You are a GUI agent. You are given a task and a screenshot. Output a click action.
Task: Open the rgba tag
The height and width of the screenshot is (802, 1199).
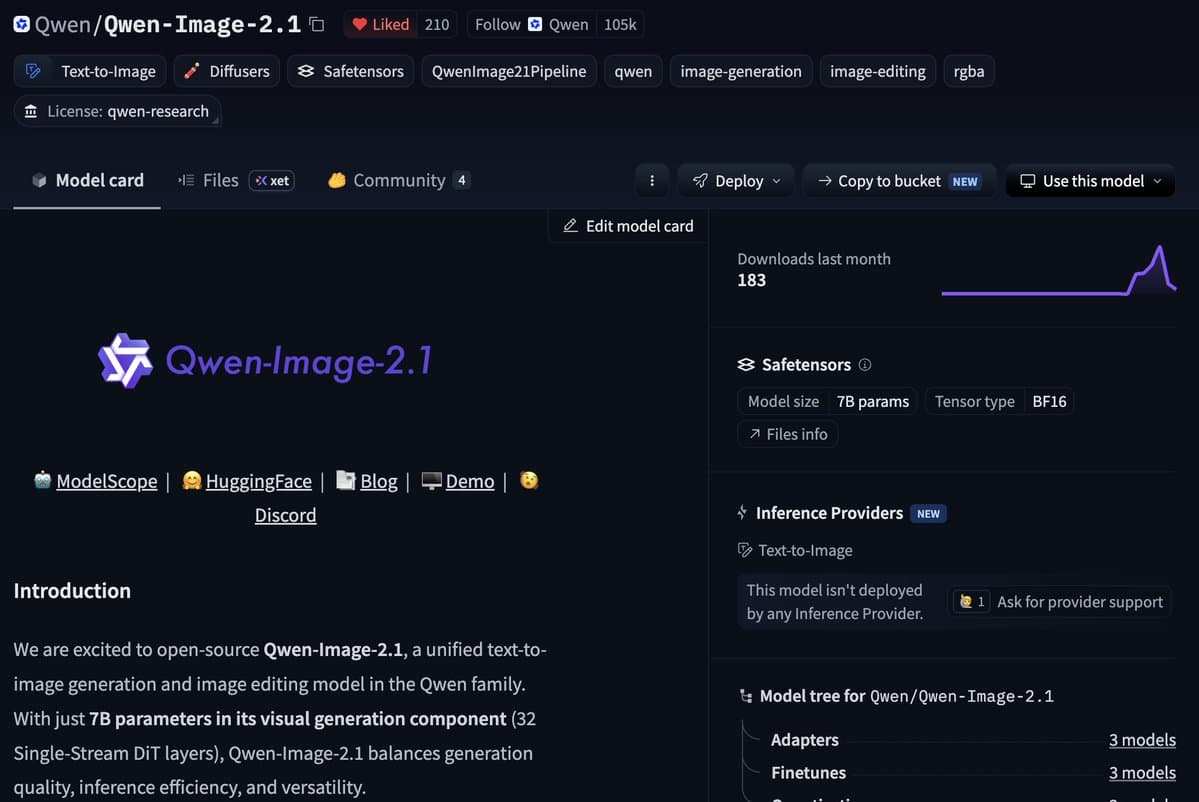pos(969,71)
